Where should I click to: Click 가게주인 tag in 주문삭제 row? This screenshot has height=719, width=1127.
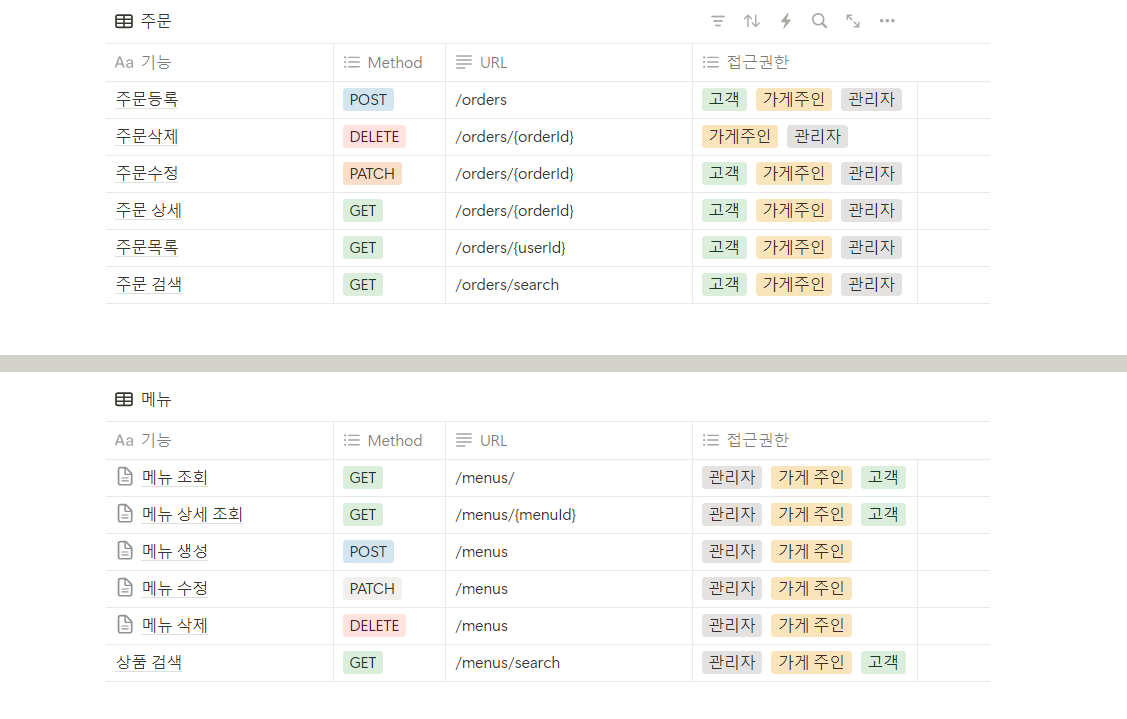coord(740,137)
